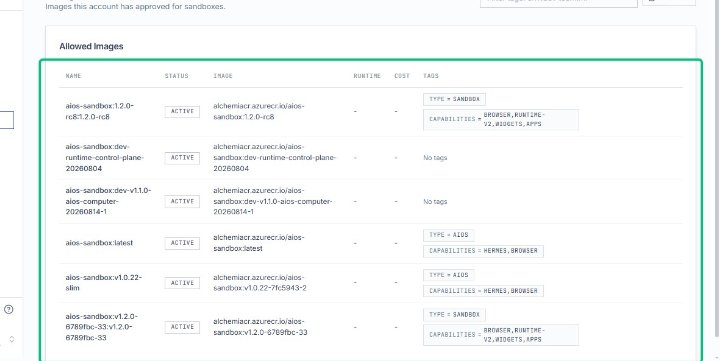Select the aios-sandbox:1.2.0-rc8:1.2.0-rc8 name cell
The height and width of the screenshot is (361, 720).
click(100, 111)
